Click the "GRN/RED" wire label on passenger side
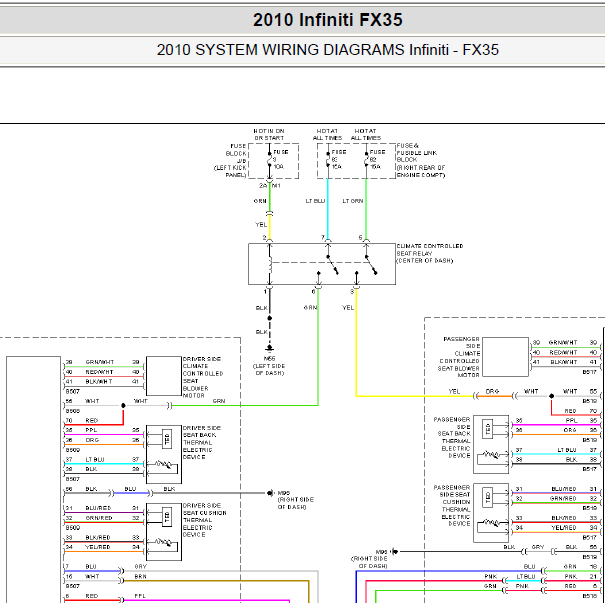Viewport: 605px width, 603px height. click(x=563, y=498)
